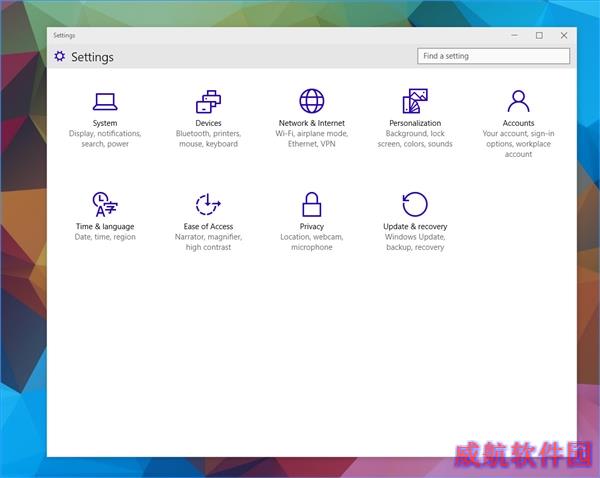Click 'Windows Update, backup, recovery' text
This screenshot has height=478, width=600.
(x=415, y=242)
